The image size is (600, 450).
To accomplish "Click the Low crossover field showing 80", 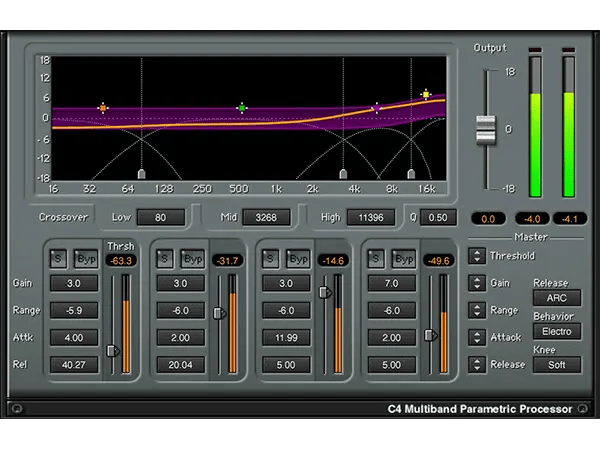I will pos(161,217).
